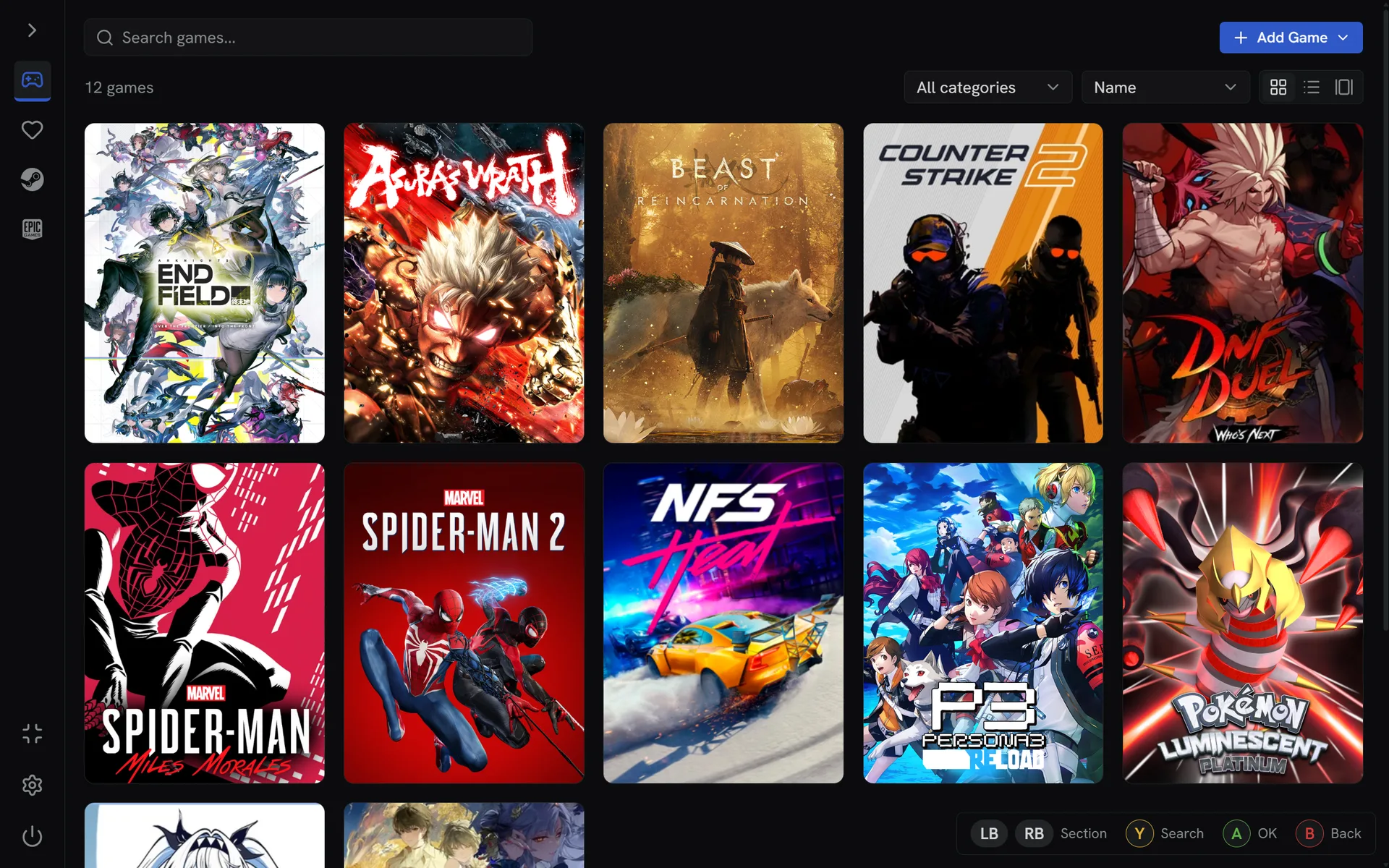The image size is (1389, 868).
Task: Click the power icon in sidebar
Action: [x=32, y=836]
